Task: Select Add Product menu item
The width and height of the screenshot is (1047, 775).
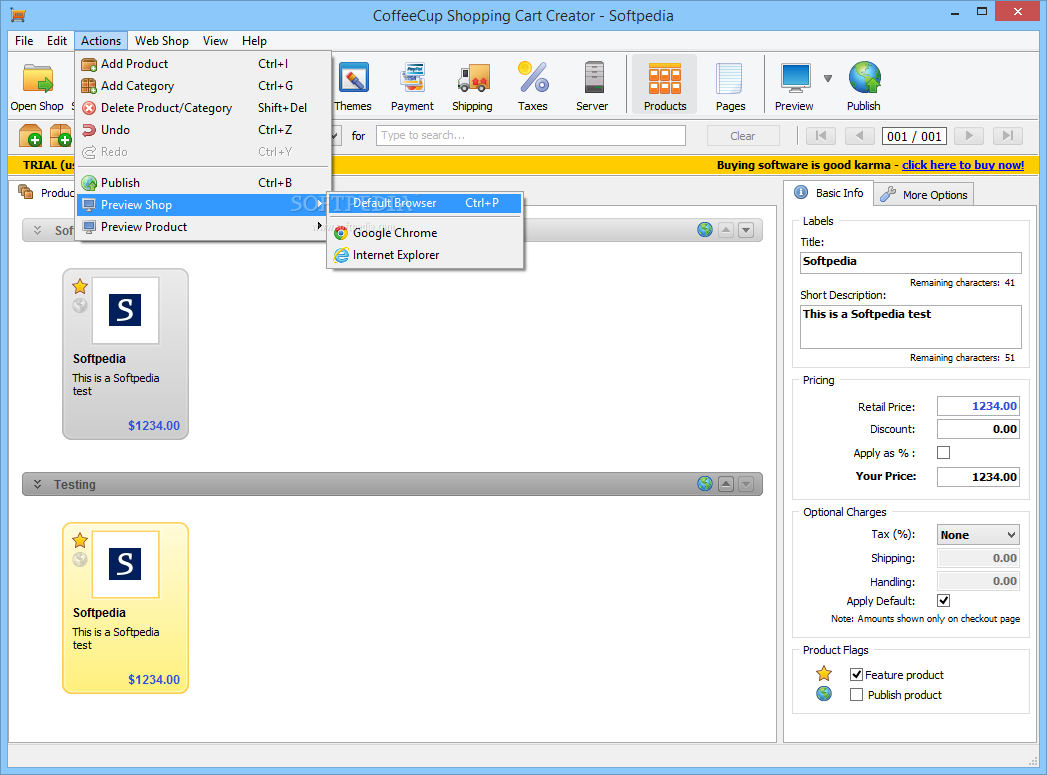Action: (202, 64)
